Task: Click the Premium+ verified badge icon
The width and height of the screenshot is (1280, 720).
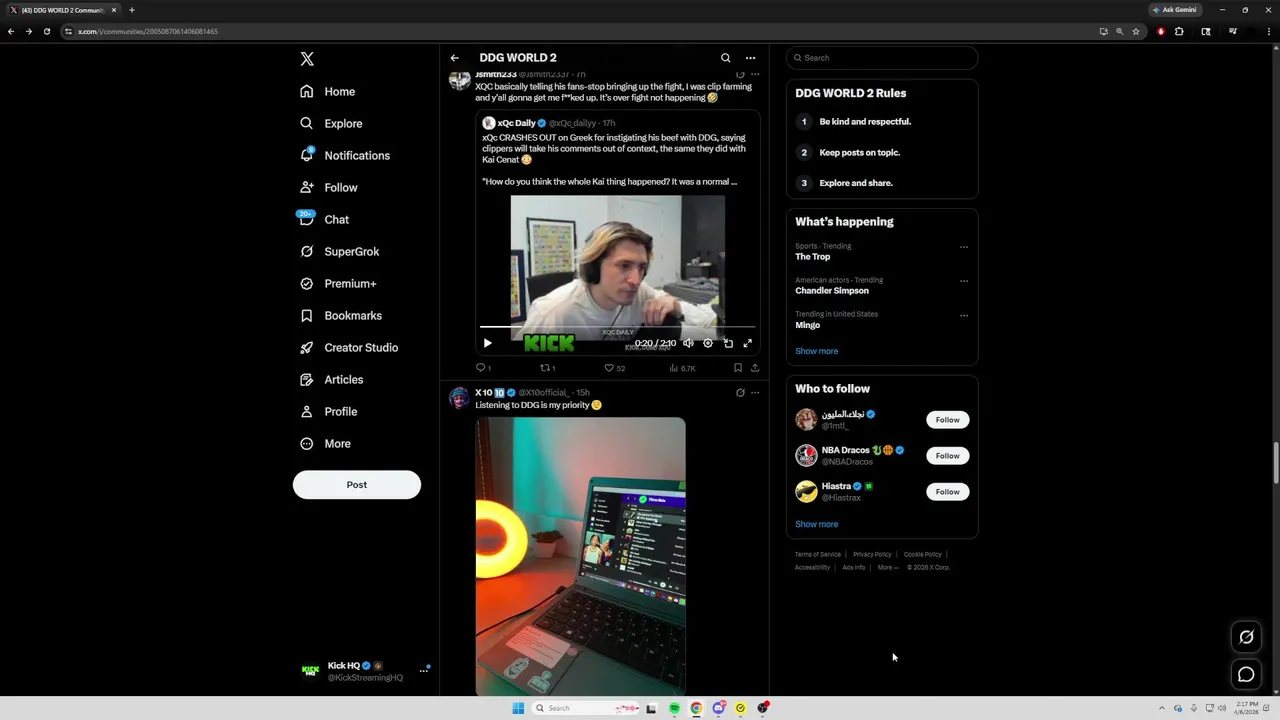Action: (307, 283)
